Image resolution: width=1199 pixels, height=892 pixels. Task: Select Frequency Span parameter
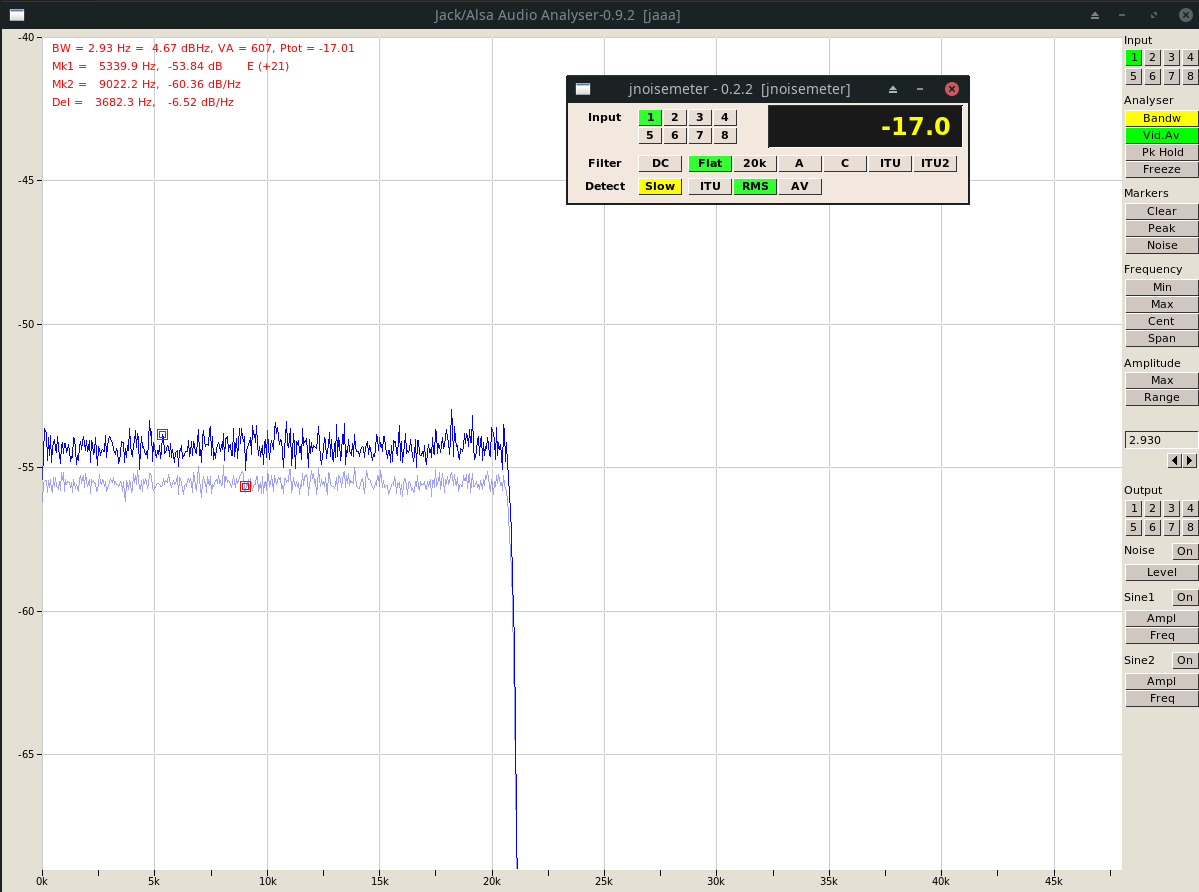[x=1162, y=339]
